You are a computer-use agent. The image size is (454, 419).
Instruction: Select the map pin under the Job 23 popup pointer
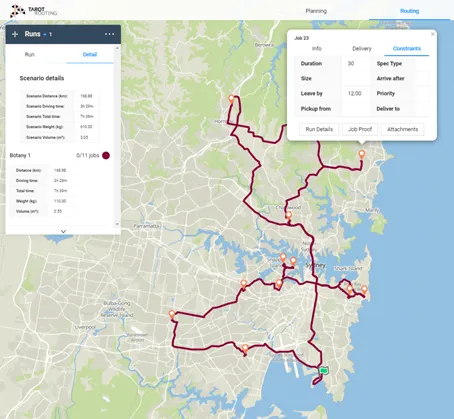(x=362, y=155)
